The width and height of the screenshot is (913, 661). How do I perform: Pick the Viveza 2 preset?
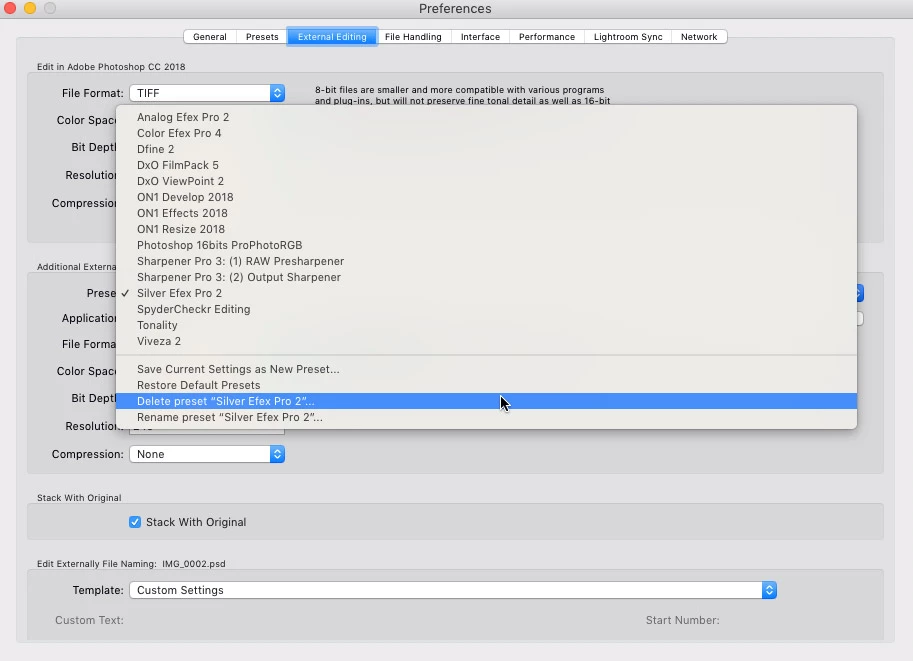pos(486,341)
